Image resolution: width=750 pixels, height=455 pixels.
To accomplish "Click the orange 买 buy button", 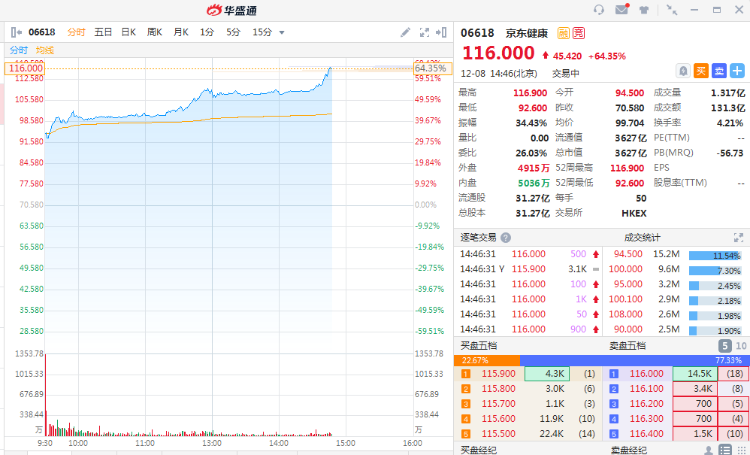I will (x=701, y=70).
